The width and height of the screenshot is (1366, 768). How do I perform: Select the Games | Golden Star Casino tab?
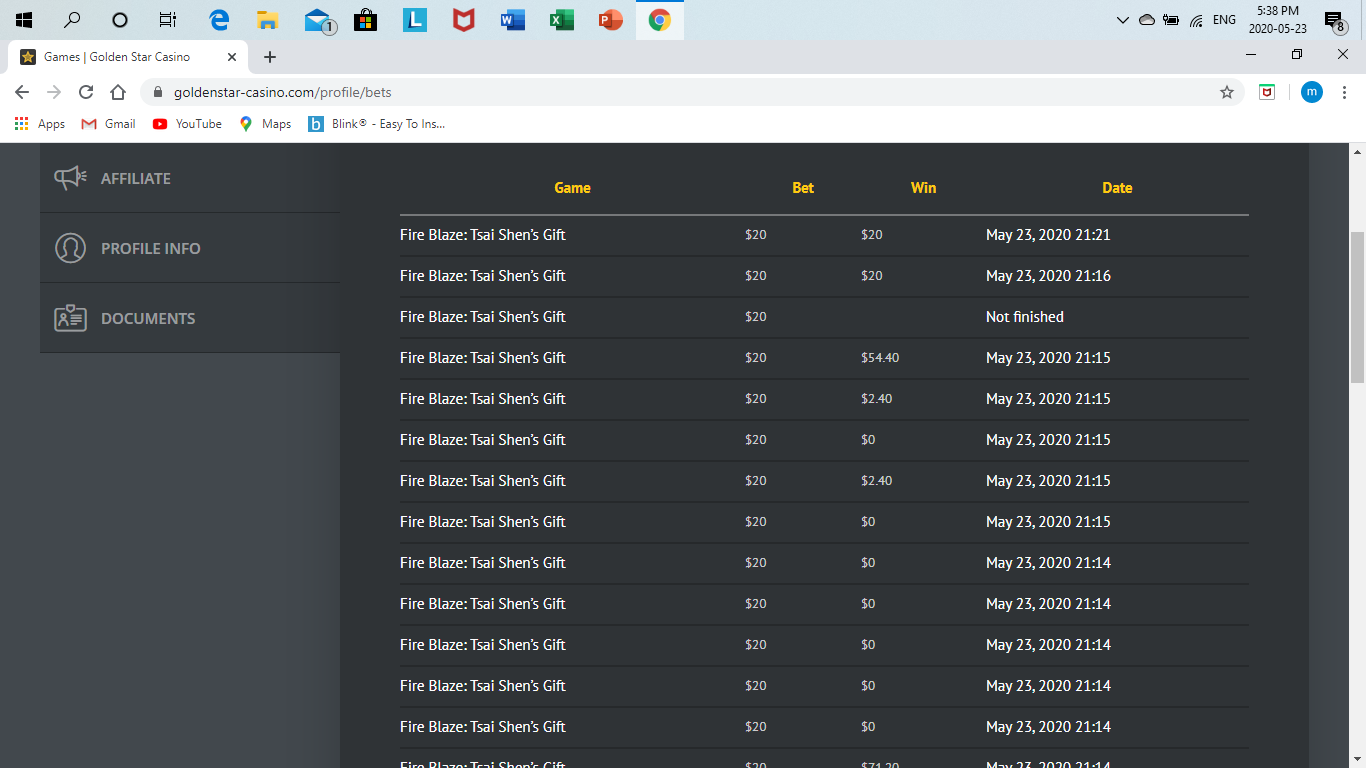(130, 57)
